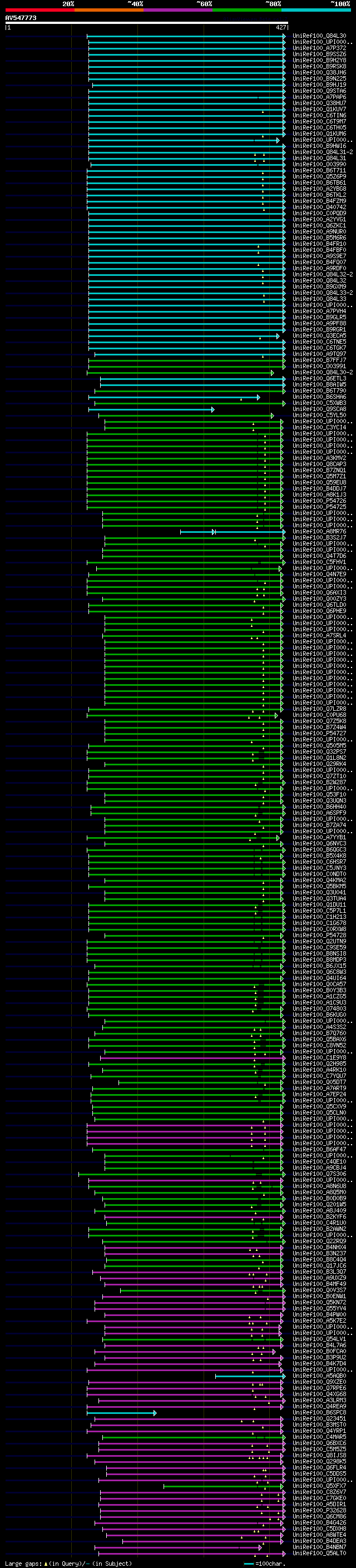Click the UniRef100_C0NDT0 label
Image resolution: width=356 pixels, height=1568 pixels.
[x=319, y=875]
